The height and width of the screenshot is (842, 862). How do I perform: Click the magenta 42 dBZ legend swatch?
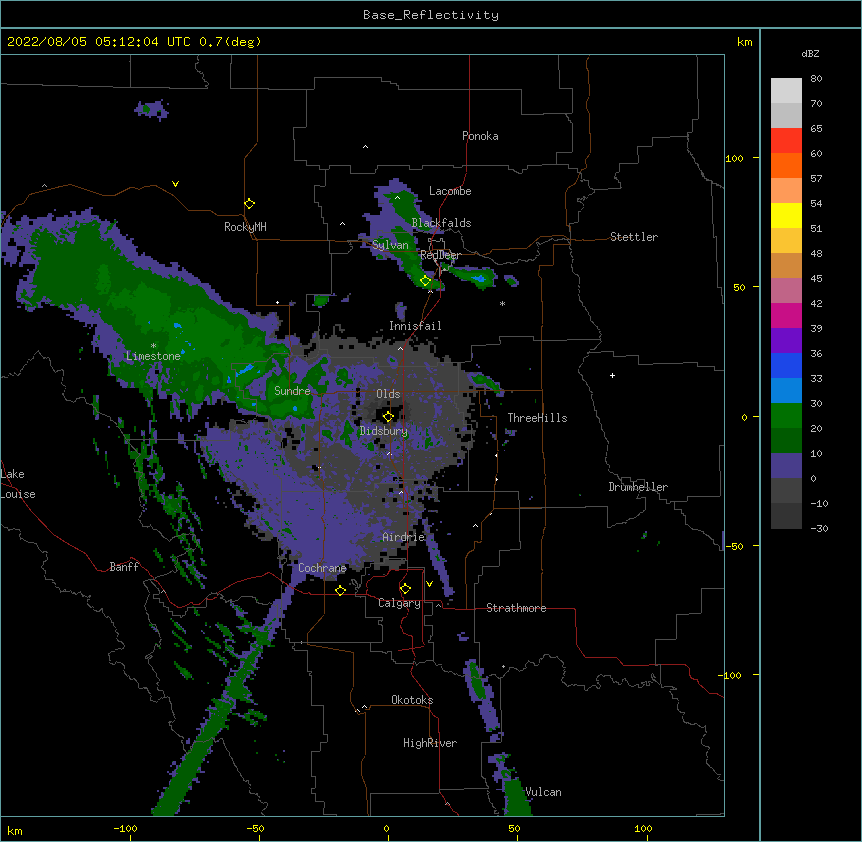pyautogui.click(x=786, y=315)
